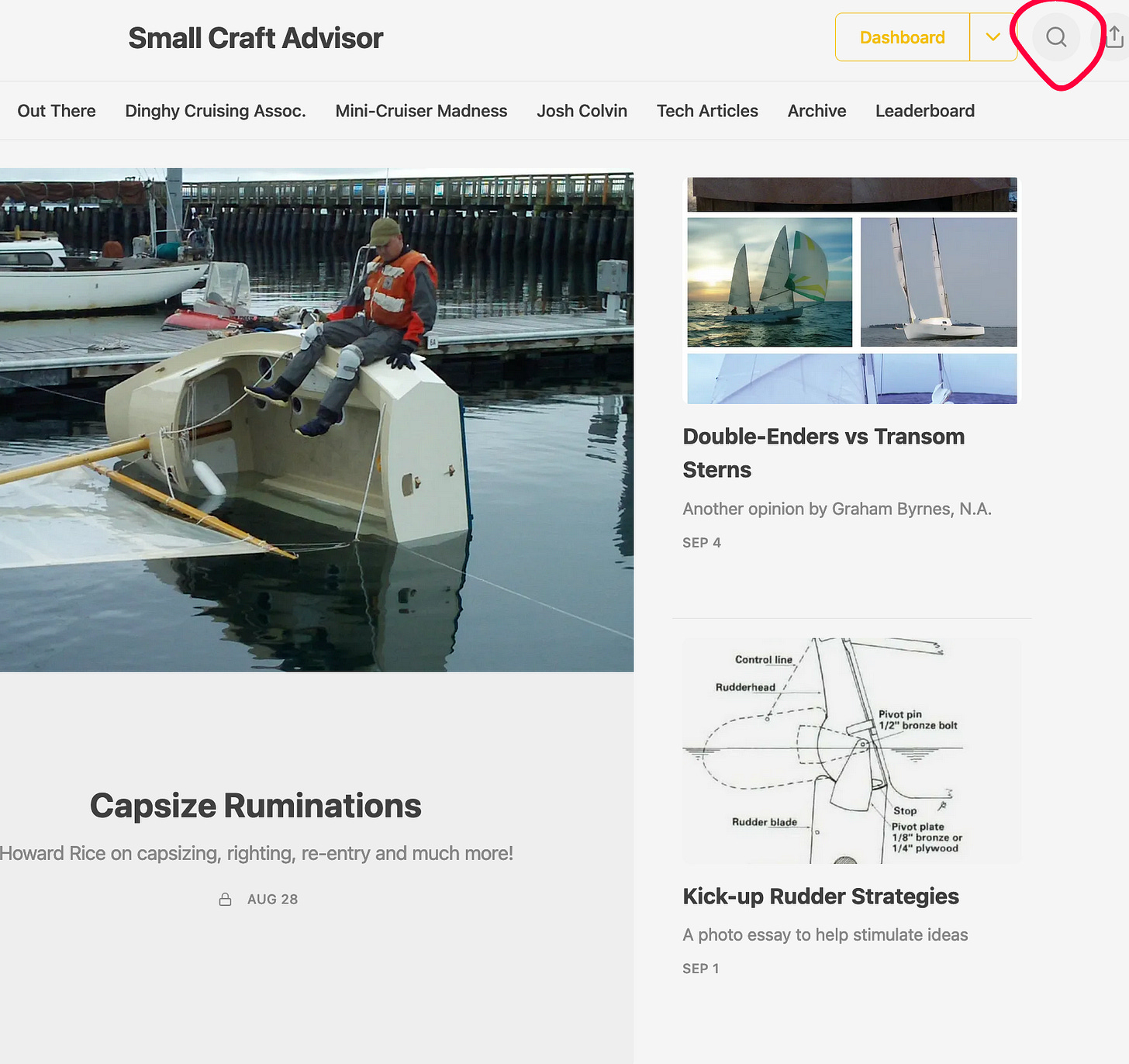Read the Capsize Ruminations article
1129x1064 pixels.
tap(256, 806)
